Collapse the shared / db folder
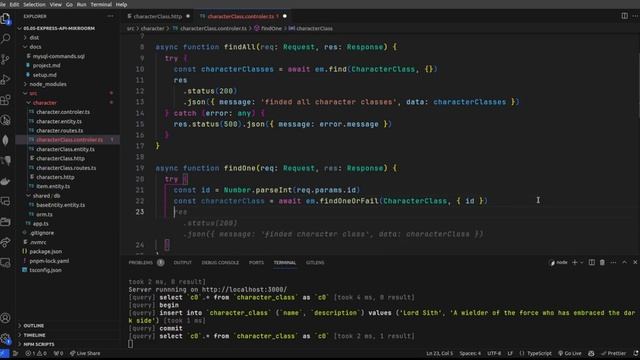640x360 pixels. point(46,196)
